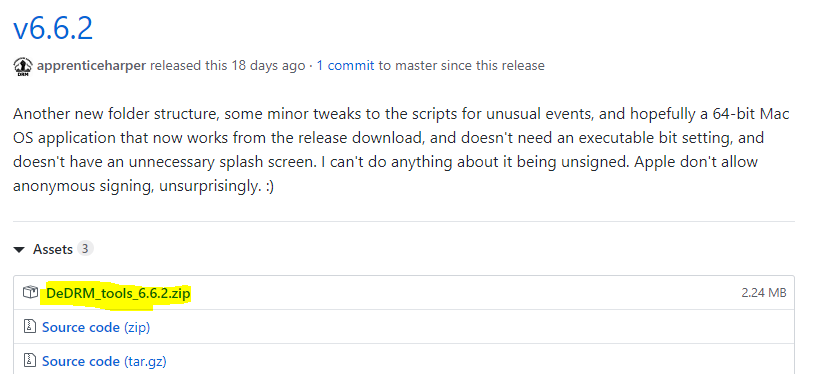Open the v6.6.2 release title
The height and width of the screenshot is (374, 827).
[x=53, y=28]
